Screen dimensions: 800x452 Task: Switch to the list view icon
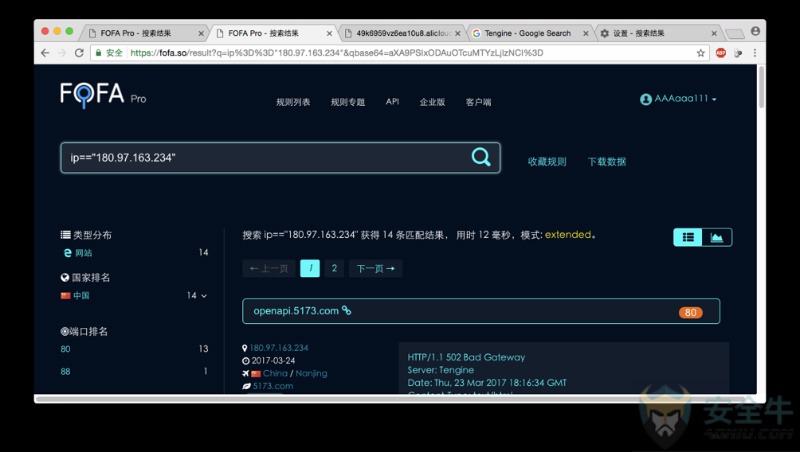(x=688, y=237)
